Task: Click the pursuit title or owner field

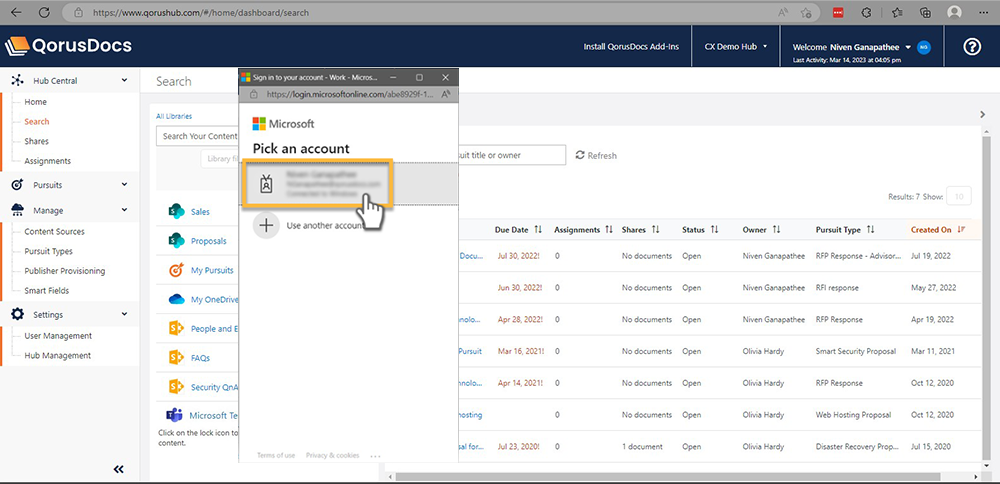Action: (511, 155)
